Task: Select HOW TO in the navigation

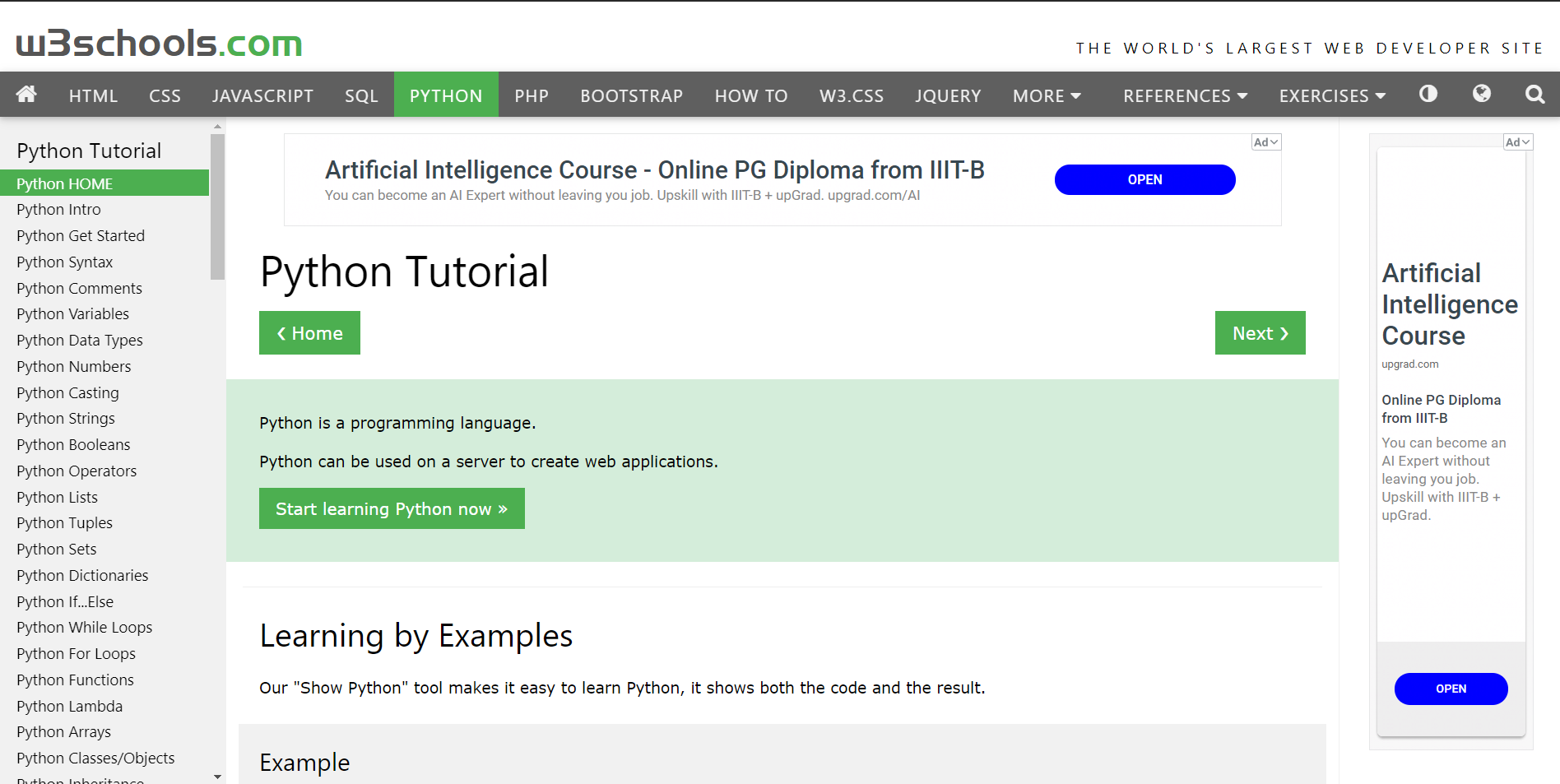Action: point(750,95)
